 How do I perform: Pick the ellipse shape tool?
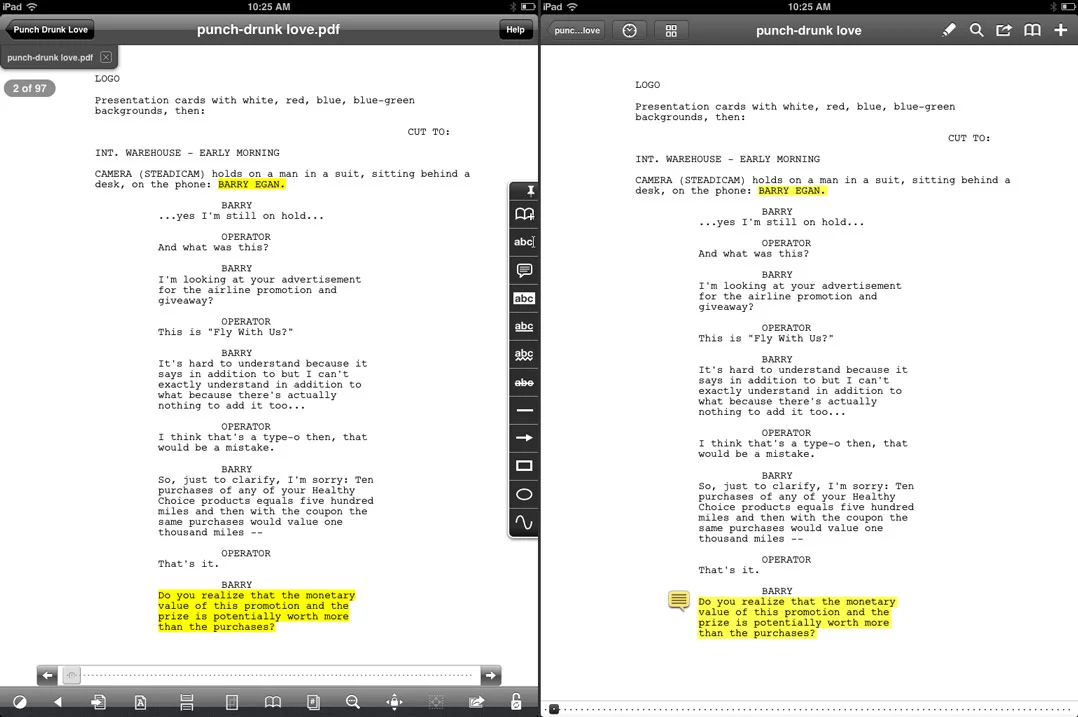pyautogui.click(x=524, y=494)
